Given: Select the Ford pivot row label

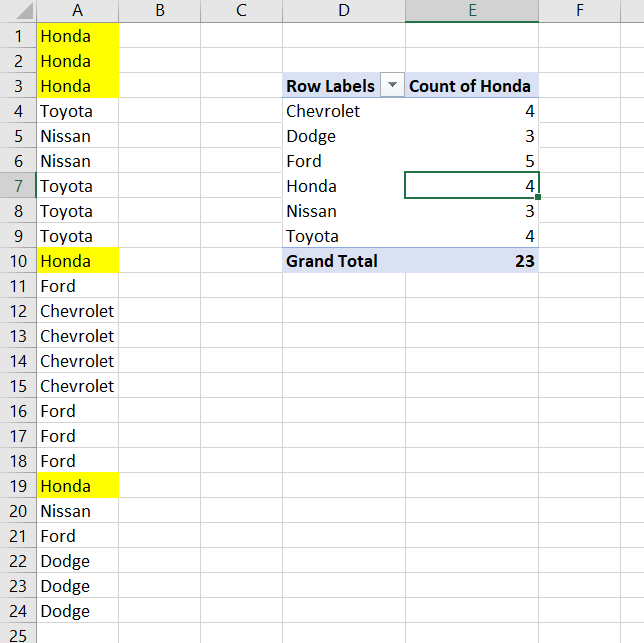Looking at the screenshot, I should tap(344, 161).
